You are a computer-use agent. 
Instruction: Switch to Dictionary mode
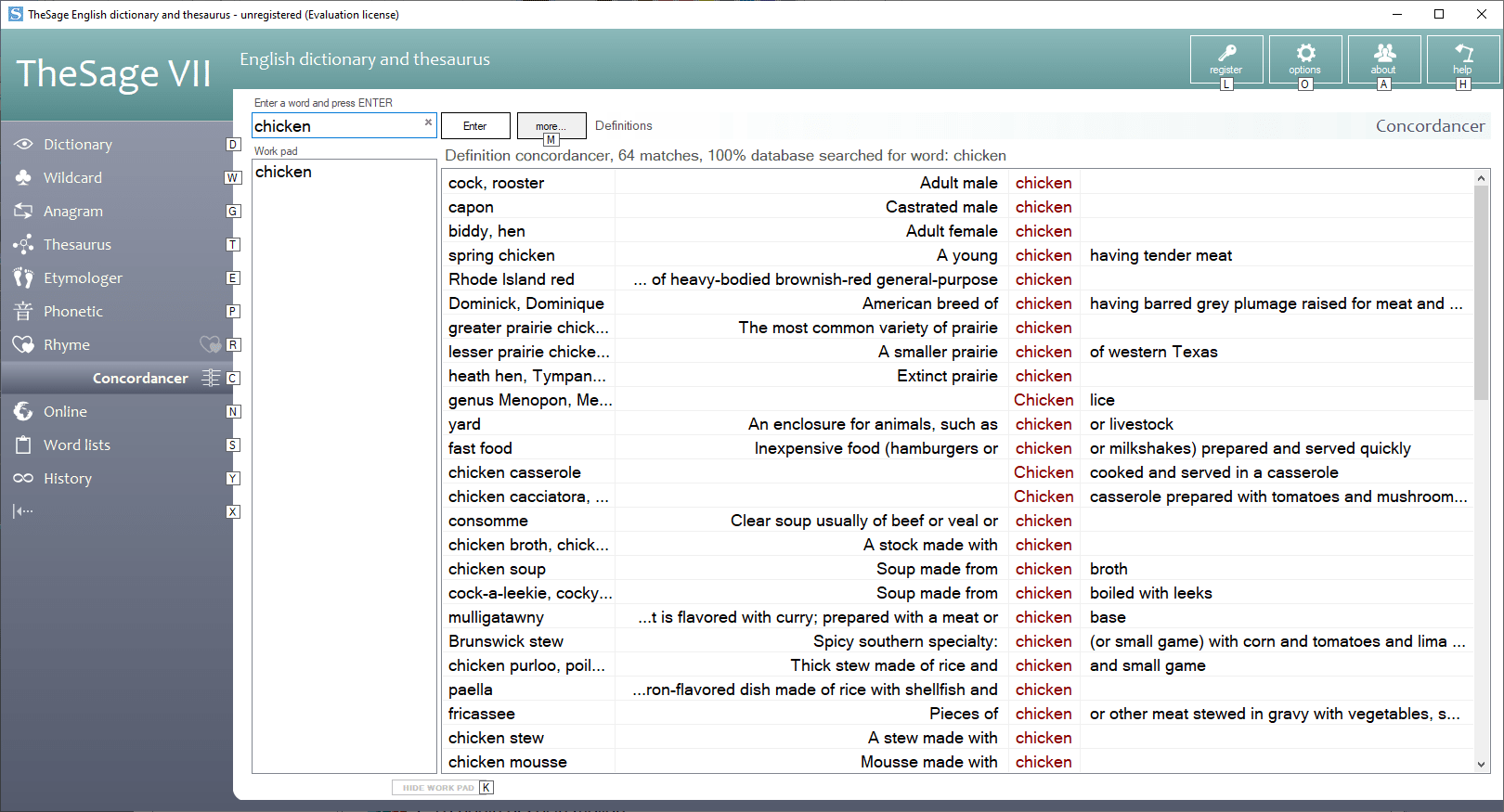(78, 144)
